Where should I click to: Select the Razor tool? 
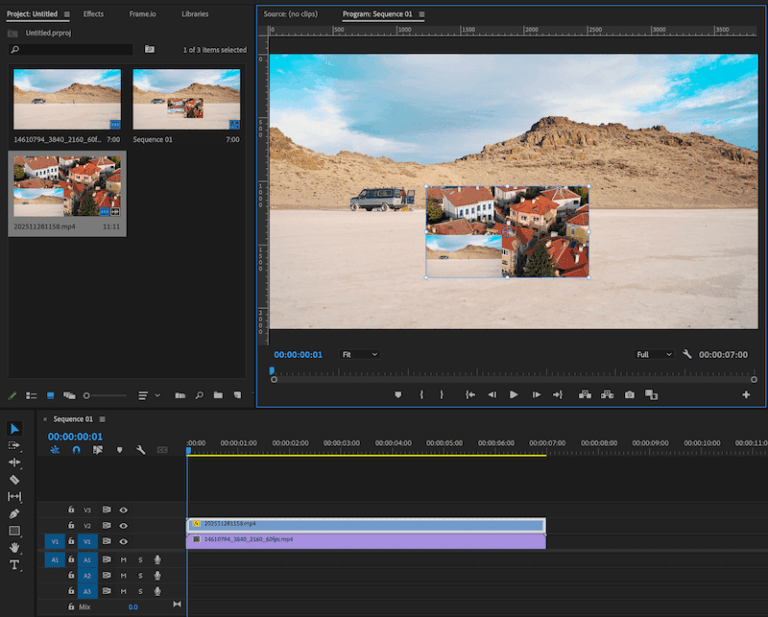14,479
